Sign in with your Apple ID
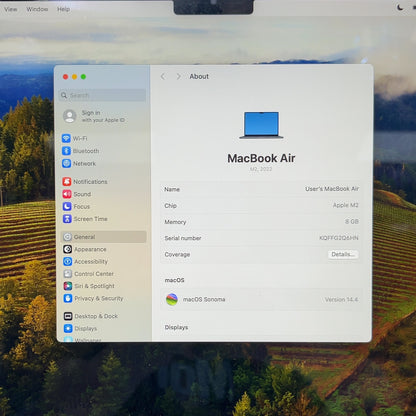Screen dimensions: 416x416 [94, 116]
